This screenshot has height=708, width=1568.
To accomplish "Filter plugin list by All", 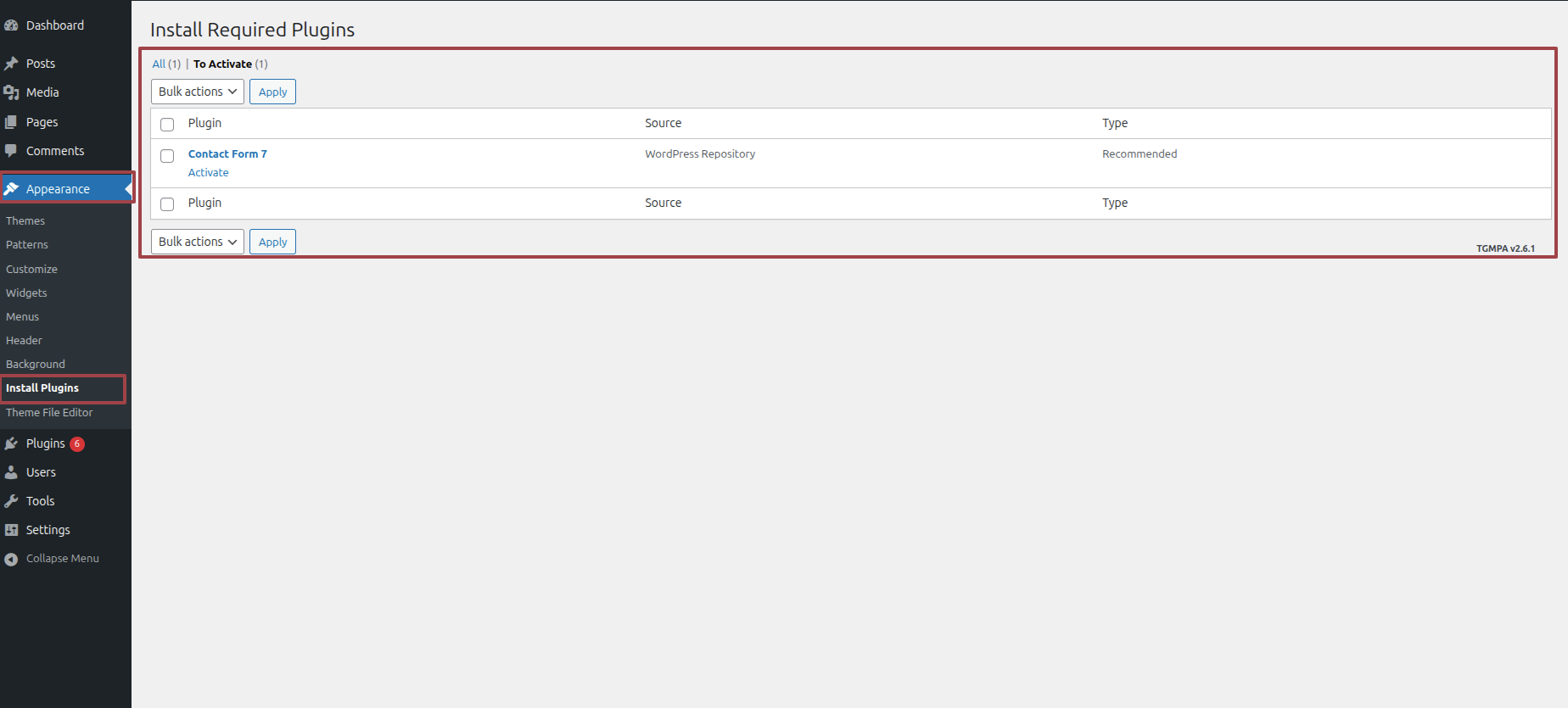I will [x=159, y=64].
